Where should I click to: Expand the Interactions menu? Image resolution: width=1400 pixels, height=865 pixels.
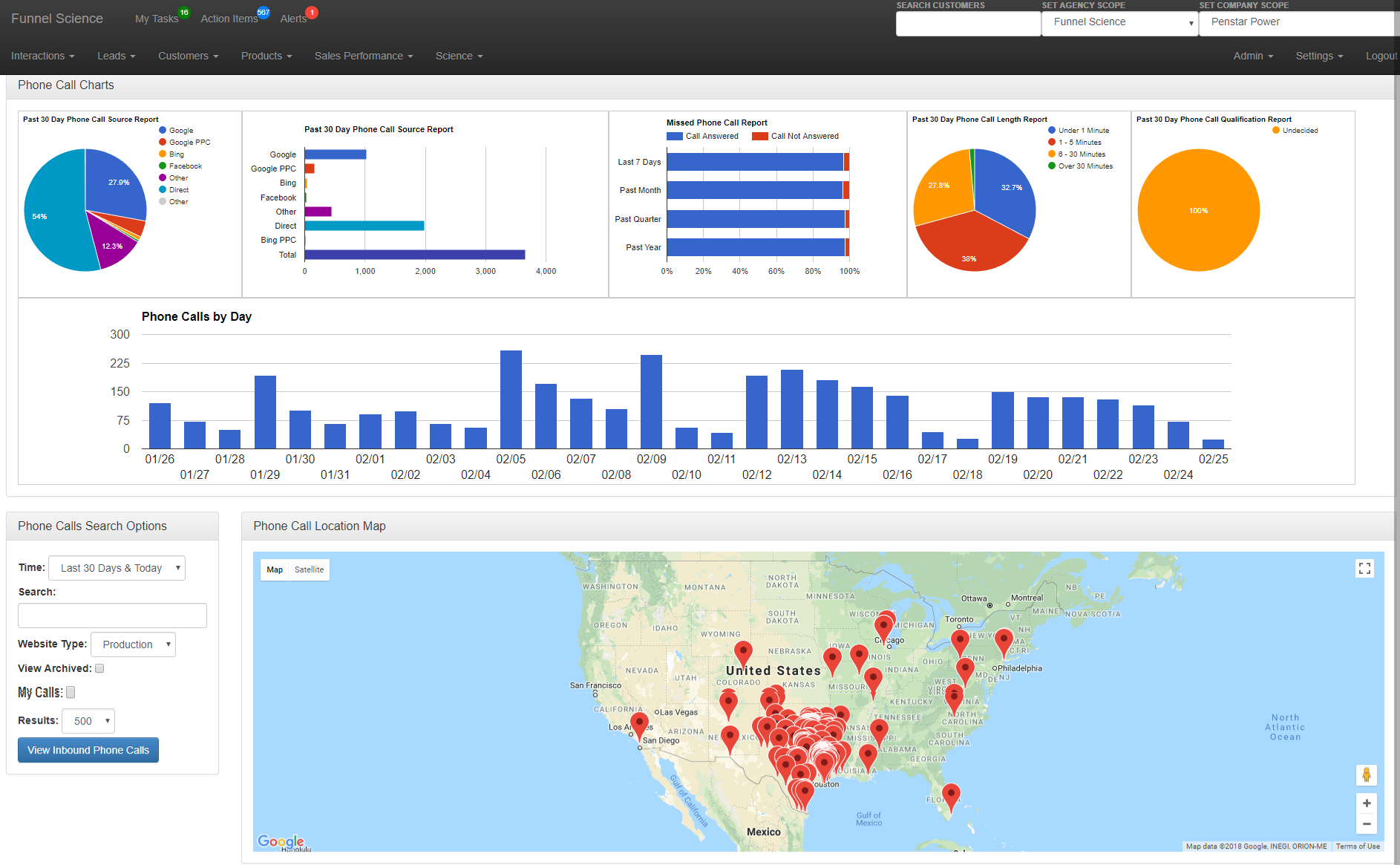[42, 56]
